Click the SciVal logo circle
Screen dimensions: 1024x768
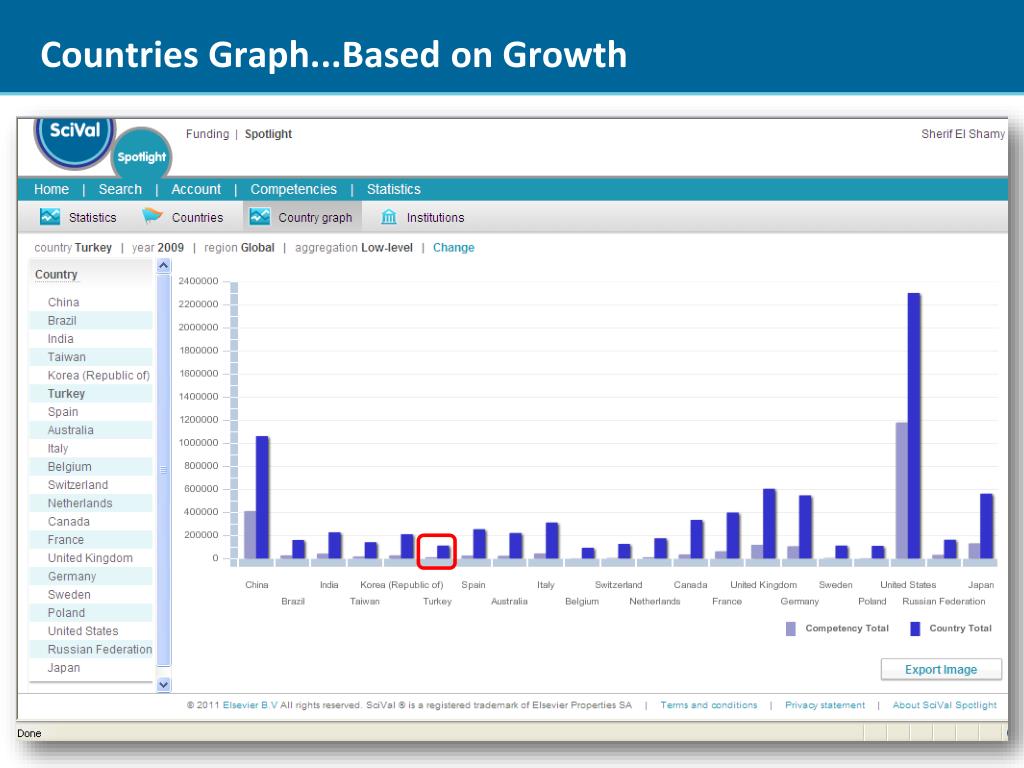74,140
